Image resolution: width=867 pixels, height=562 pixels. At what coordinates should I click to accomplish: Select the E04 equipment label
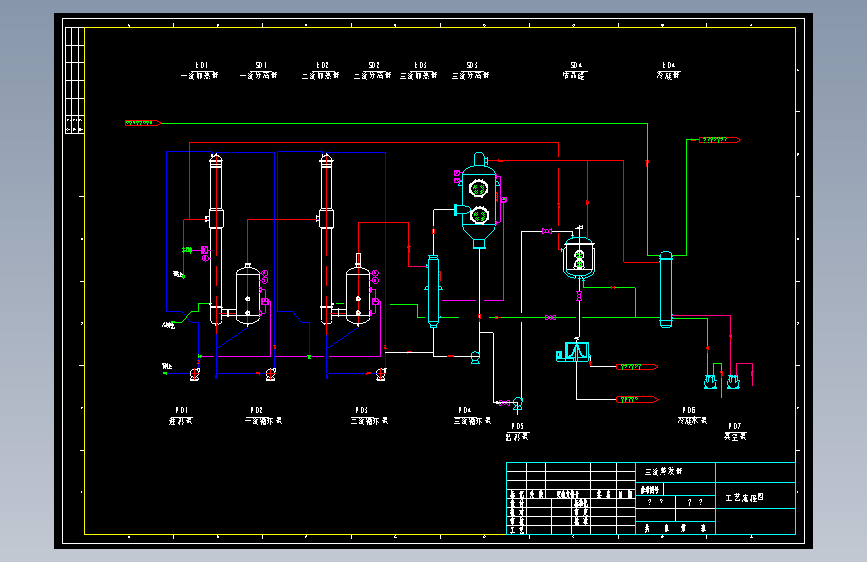[x=668, y=70]
